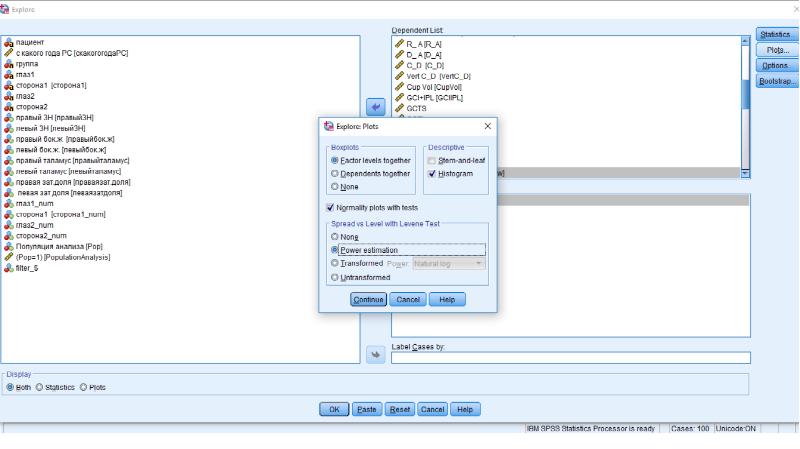Select the Plots display radio button
Image resolution: width=800 pixels, height=449 pixels.
[83, 387]
